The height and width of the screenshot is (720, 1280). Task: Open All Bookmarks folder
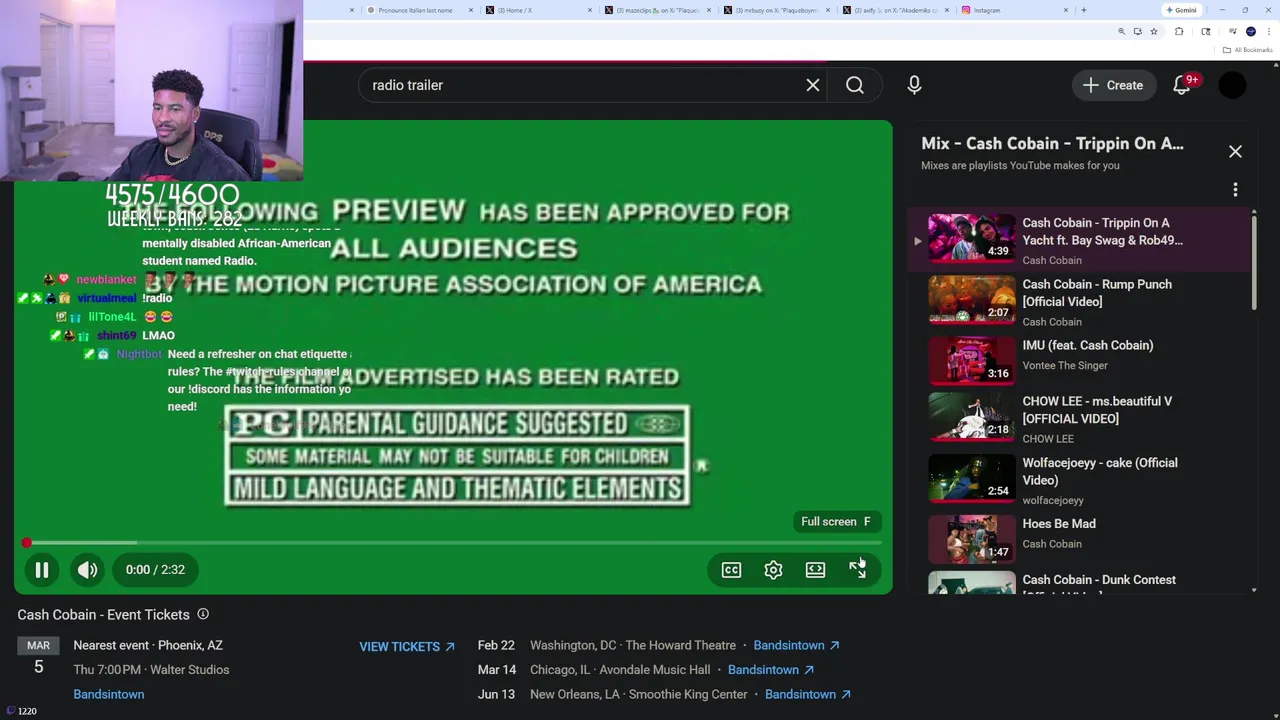(x=1249, y=50)
